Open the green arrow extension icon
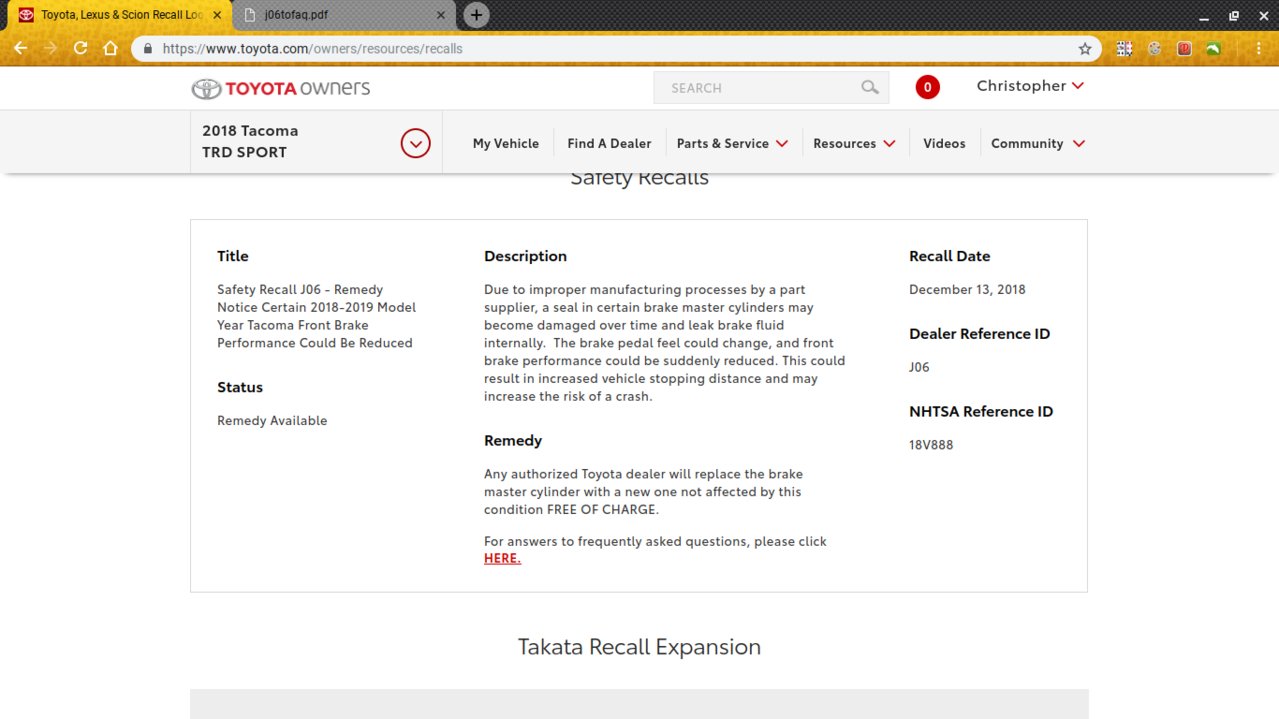This screenshot has width=1279, height=719. (1213, 48)
